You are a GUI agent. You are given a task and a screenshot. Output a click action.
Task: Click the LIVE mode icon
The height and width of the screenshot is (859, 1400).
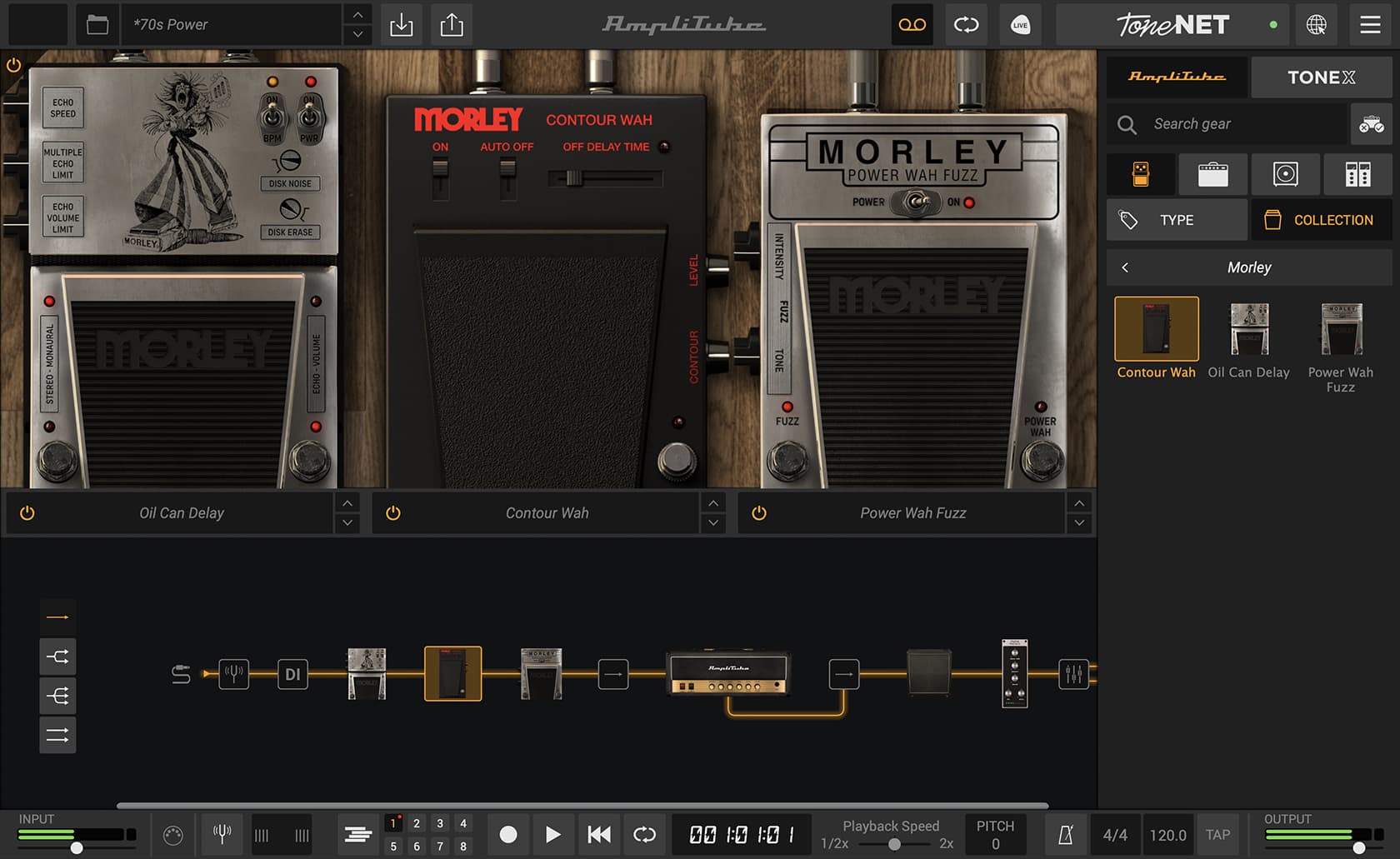click(x=1020, y=25)
